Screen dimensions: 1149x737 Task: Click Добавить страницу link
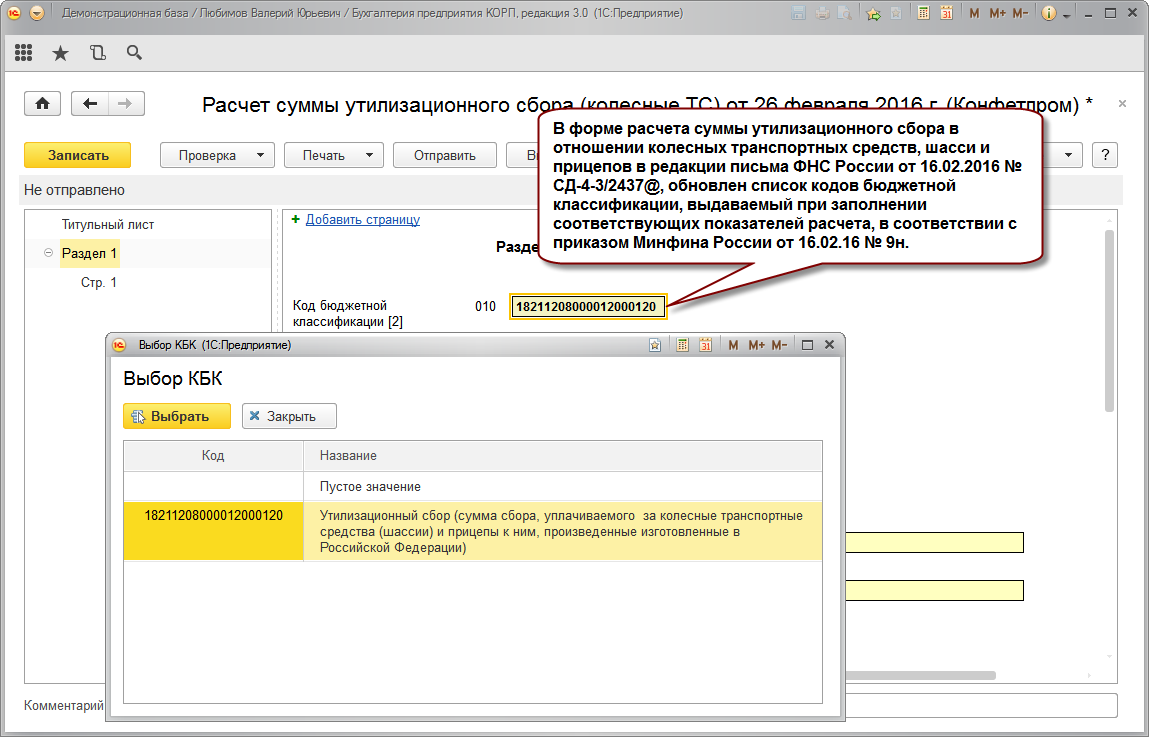(362, 220)
